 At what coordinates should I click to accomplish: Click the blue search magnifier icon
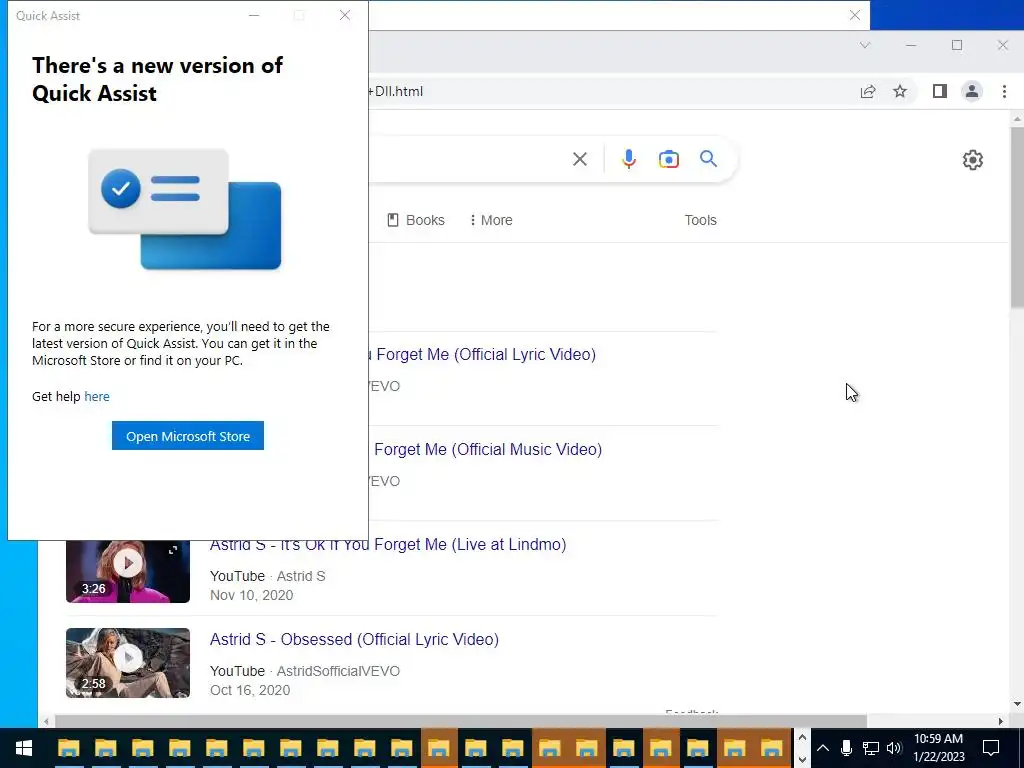pyautogui.click(x=708, y=159)
